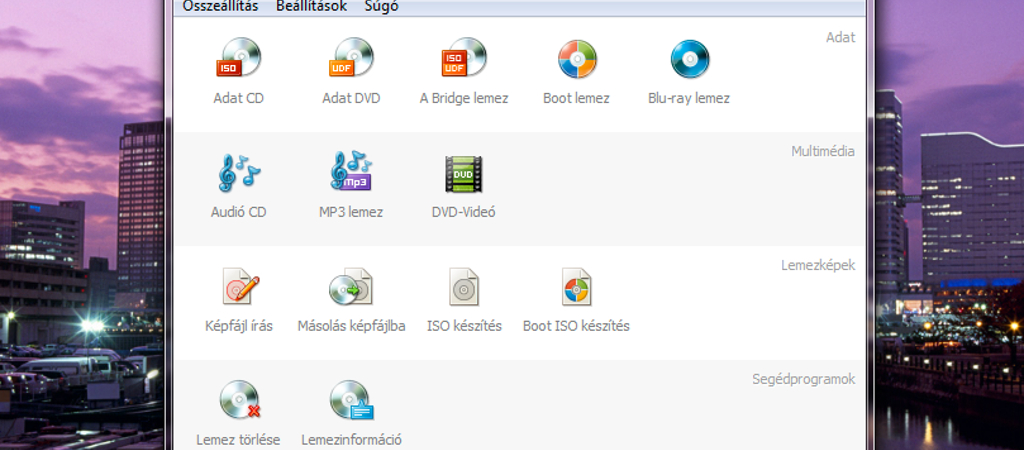Screen dimensions: 1024x450
Task: Click the Másolás képfájlba label
Action: [x=351, y=326]
